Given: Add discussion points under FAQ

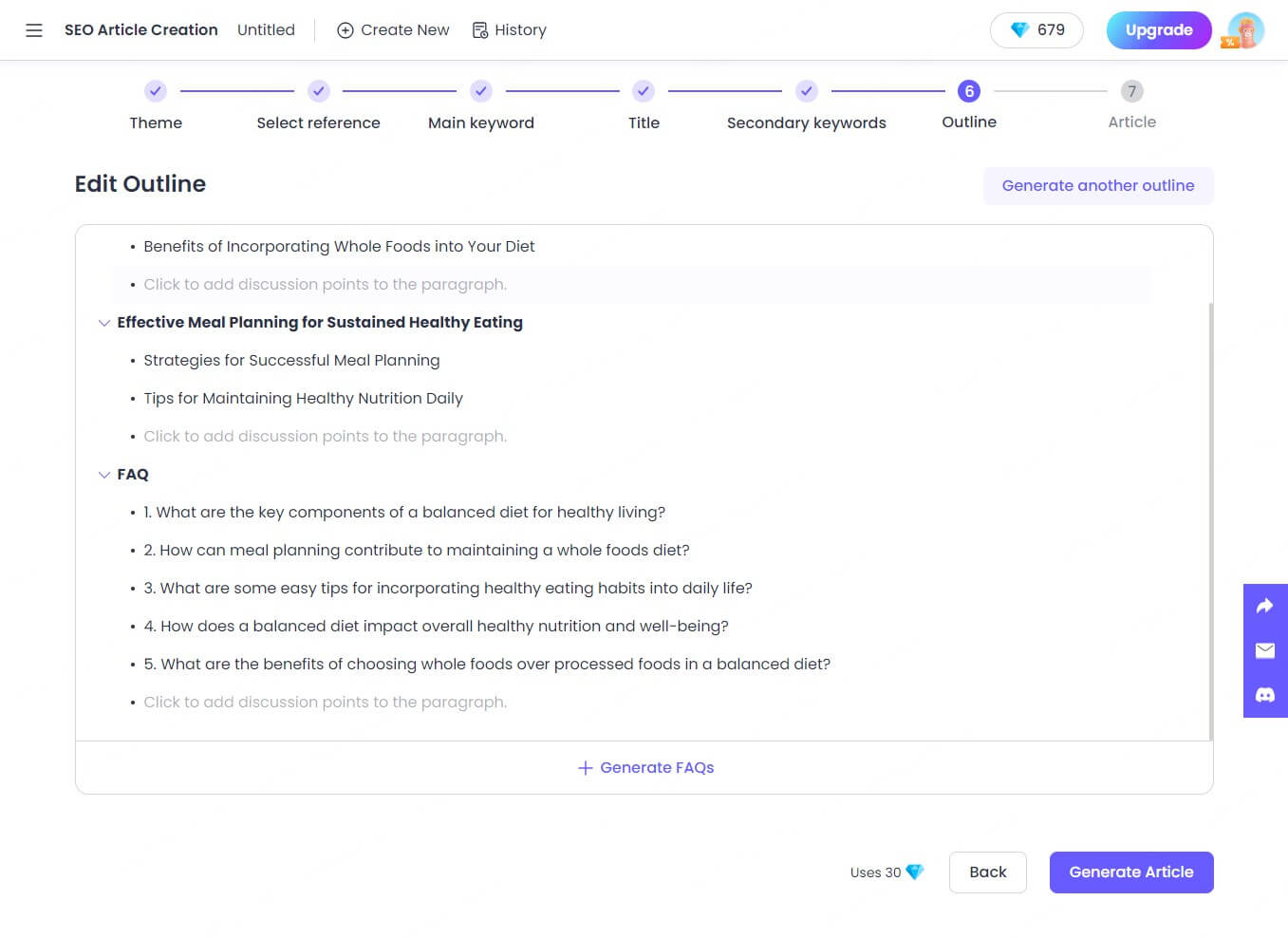Looking at the screenshot, I should pyautogui.click(x=325, y=703).
